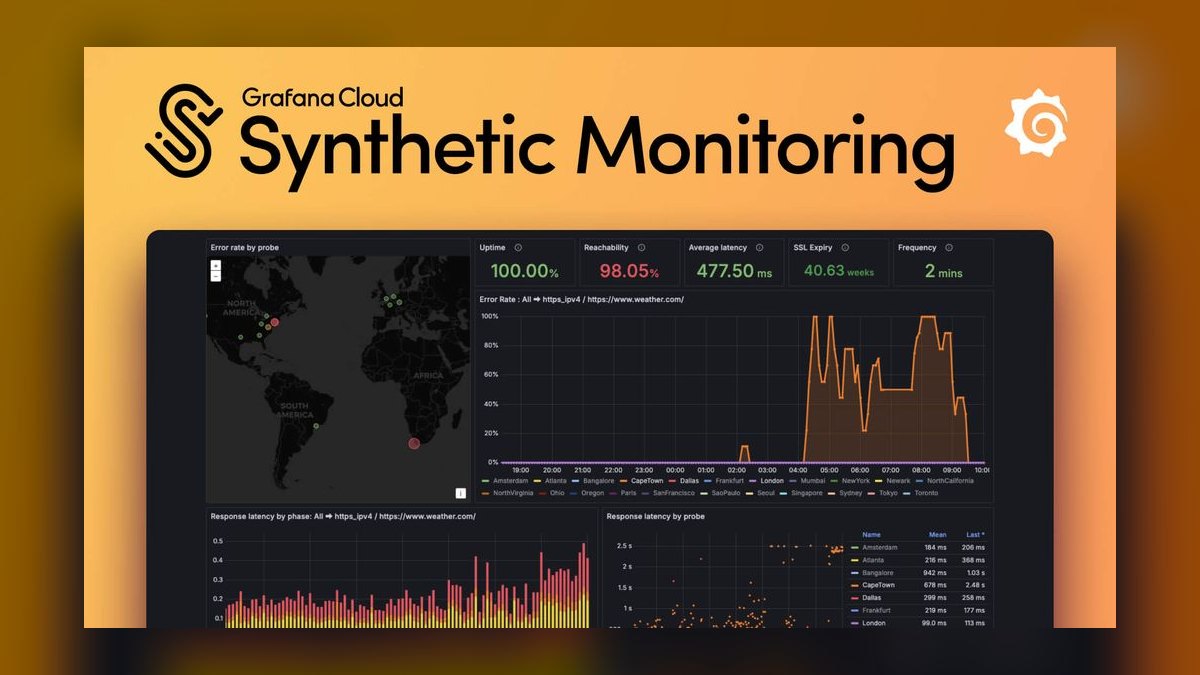The width and height of the screenshot is (1200, 675).
Task: Zoom in on the probe map
Action: pos(215,265)
